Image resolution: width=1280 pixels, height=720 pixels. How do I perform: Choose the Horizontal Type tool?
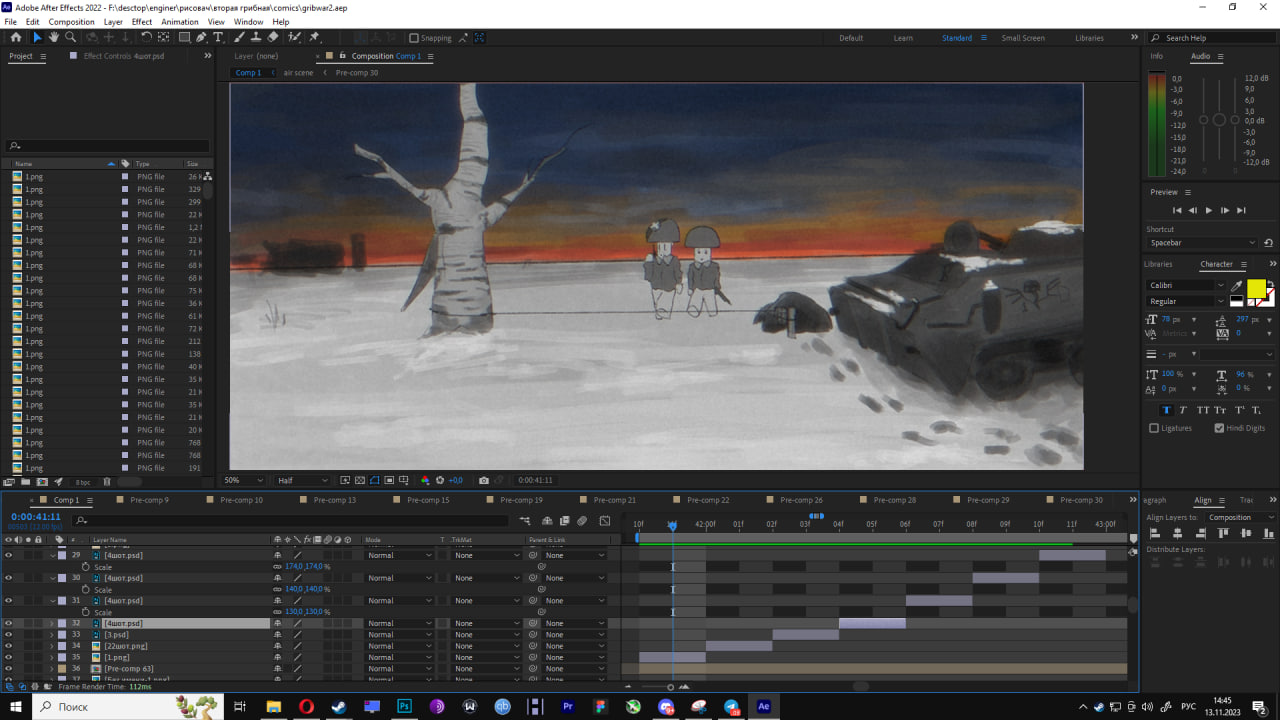click(218, 37)
